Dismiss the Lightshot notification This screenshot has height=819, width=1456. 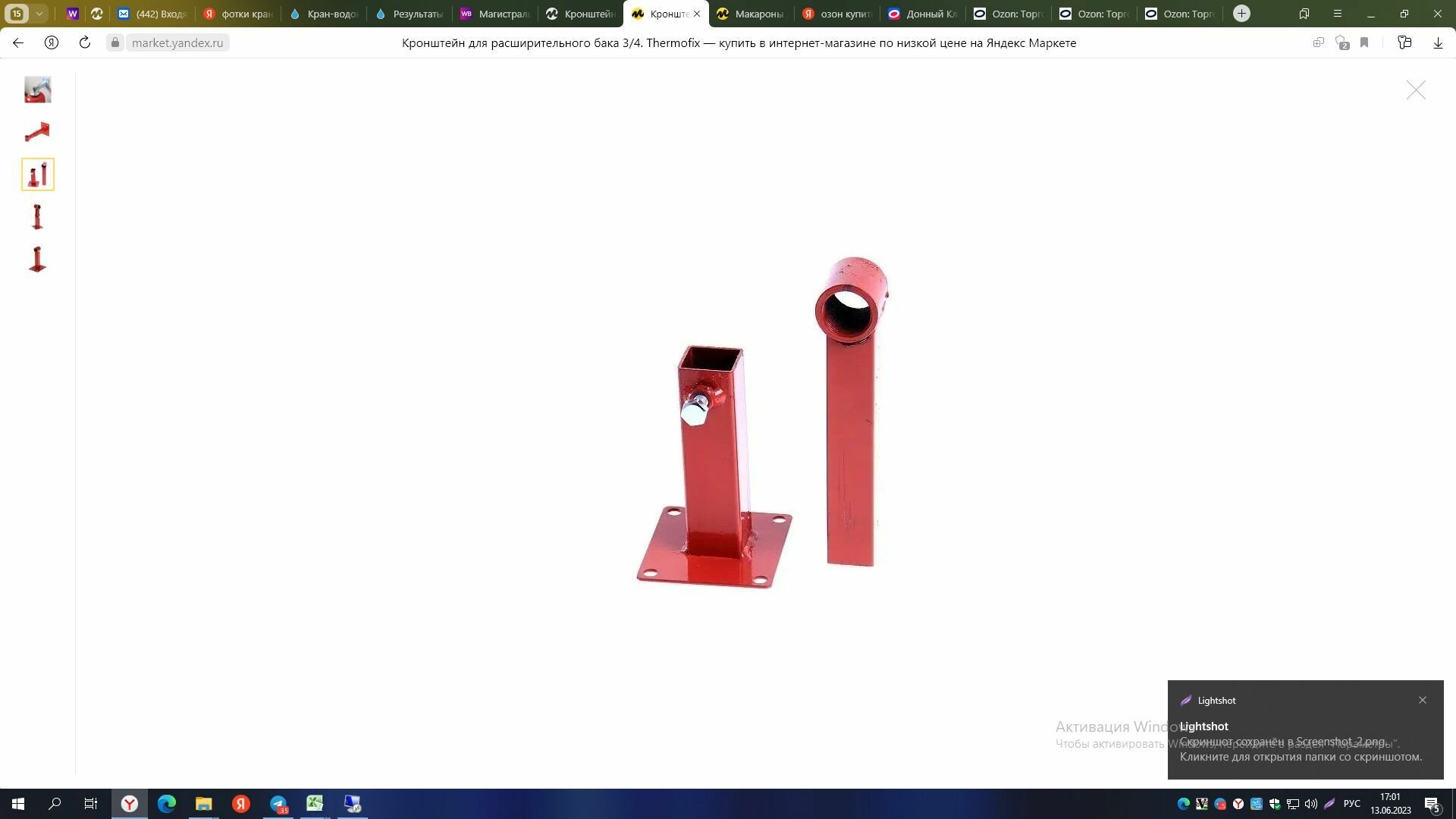pos(1422,700)
